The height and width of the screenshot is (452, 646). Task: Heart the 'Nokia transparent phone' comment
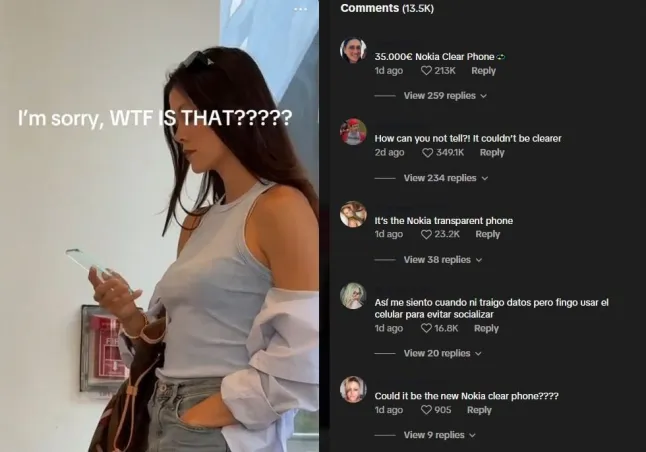pos(426,234)
